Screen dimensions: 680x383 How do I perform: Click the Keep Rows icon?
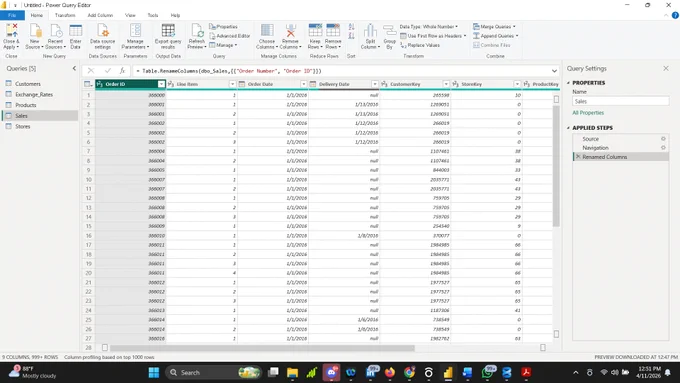315,31
